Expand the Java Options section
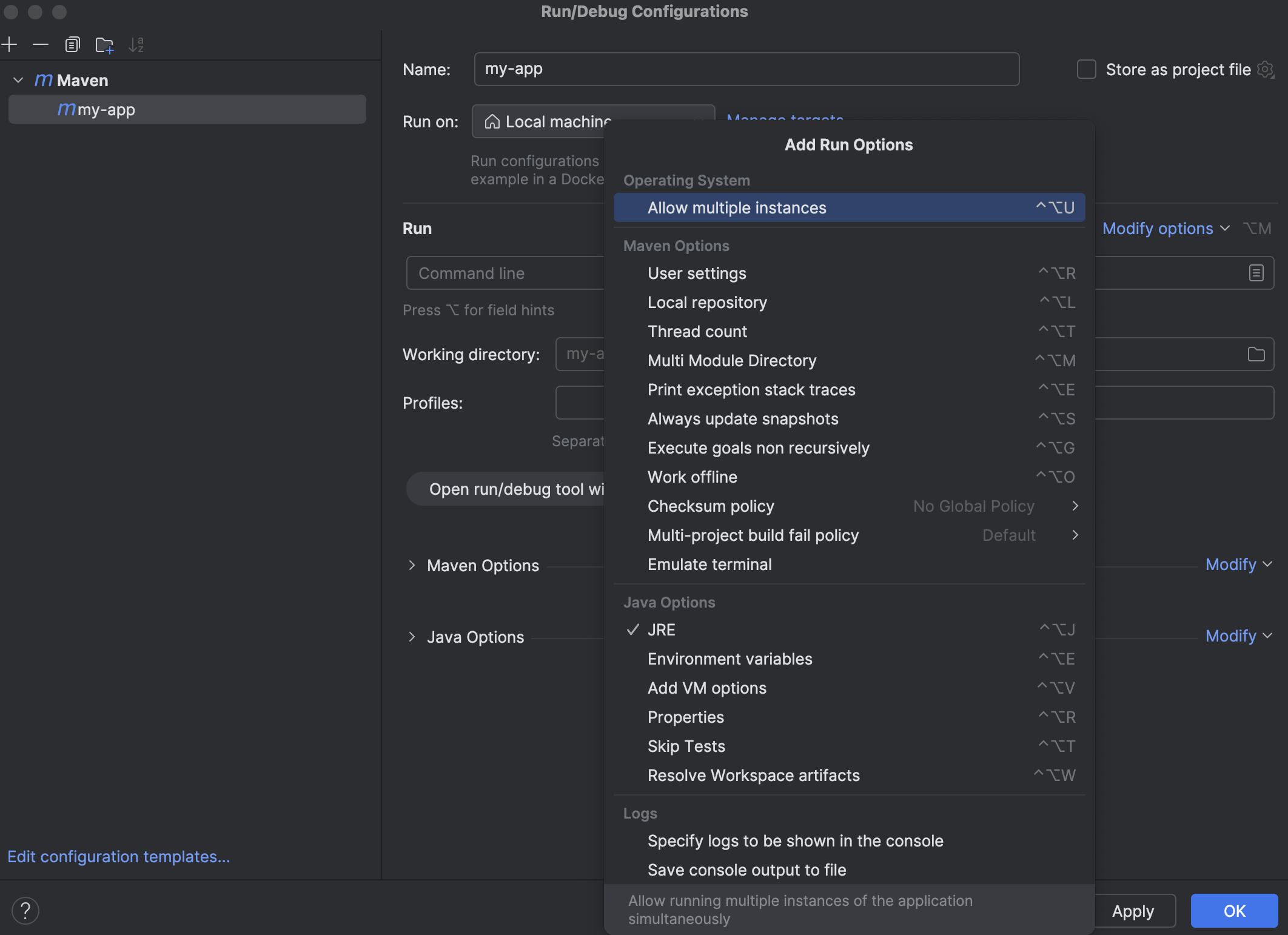Viewport: 1288px width, 935px height. pyautogui.click(x=413, y=637)
